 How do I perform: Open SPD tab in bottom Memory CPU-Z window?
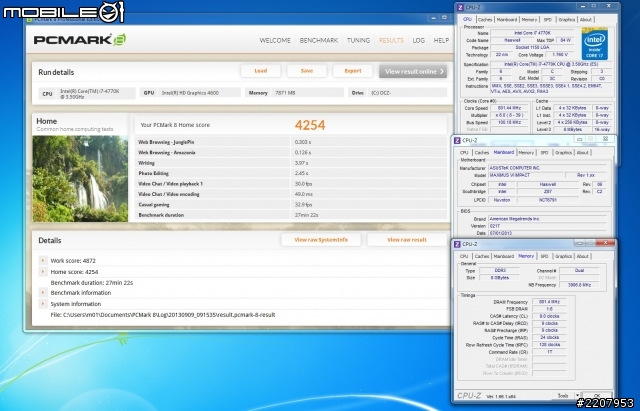[544, 256]
